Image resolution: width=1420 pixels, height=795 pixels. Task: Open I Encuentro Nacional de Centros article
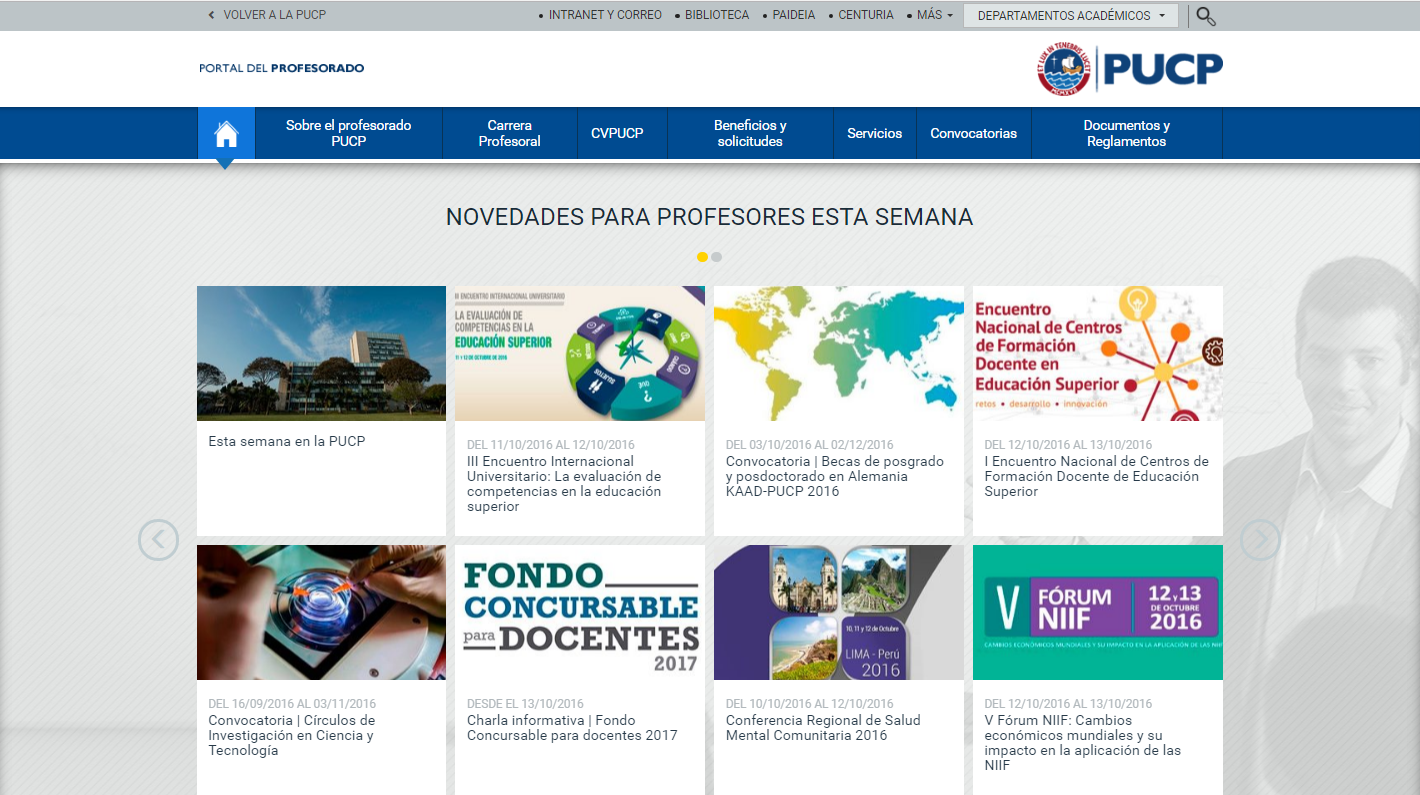point(1096,476)
